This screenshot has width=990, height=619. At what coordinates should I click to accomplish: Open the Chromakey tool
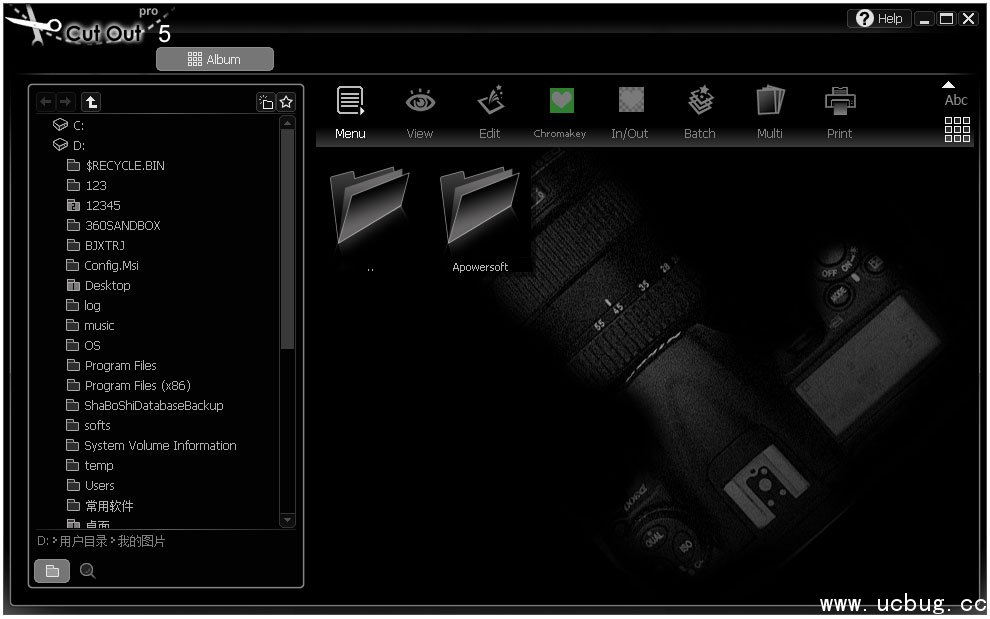[561, 102]
